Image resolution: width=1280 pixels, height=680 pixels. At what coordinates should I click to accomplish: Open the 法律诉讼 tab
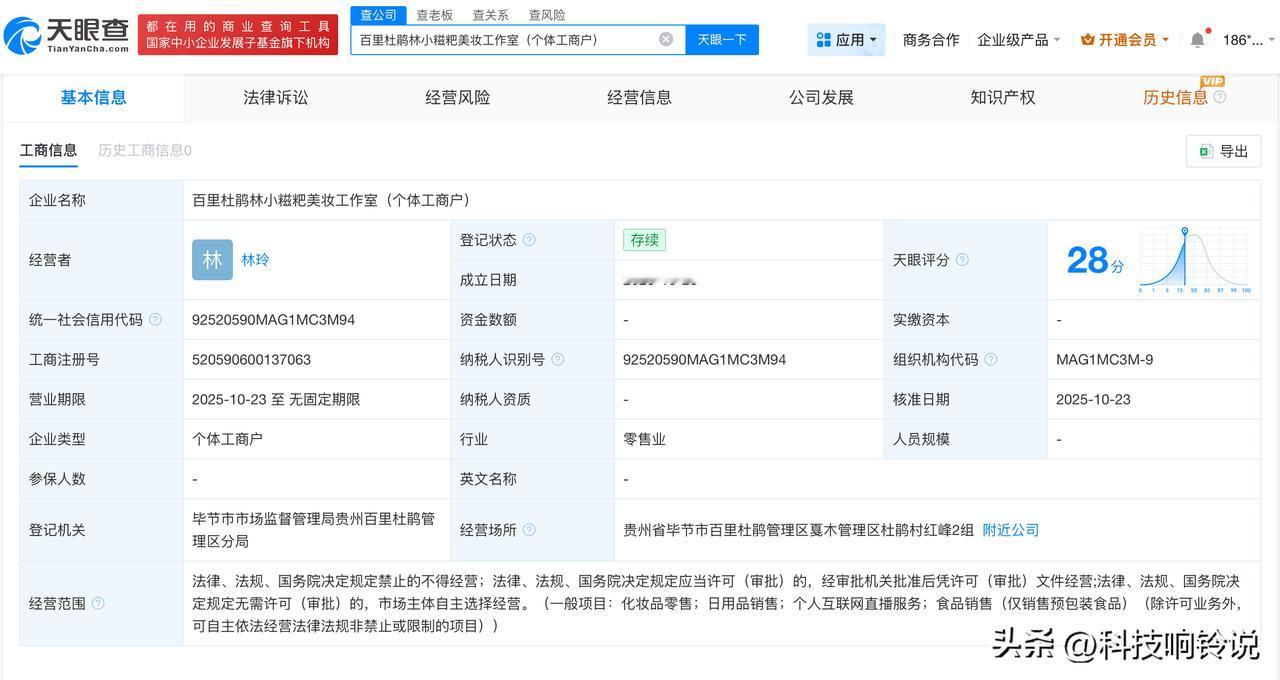(276, 98)
